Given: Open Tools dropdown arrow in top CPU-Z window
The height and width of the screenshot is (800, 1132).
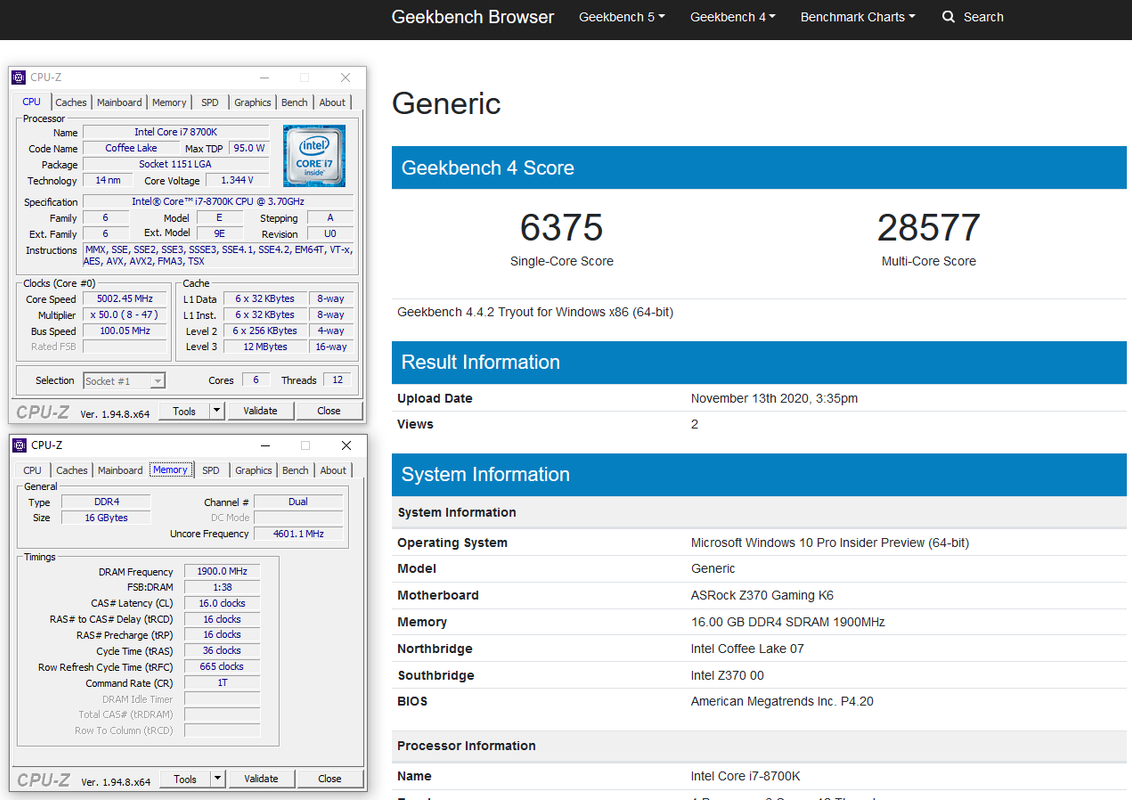Looking at the screenshot, I should click(x=216, y=411).
